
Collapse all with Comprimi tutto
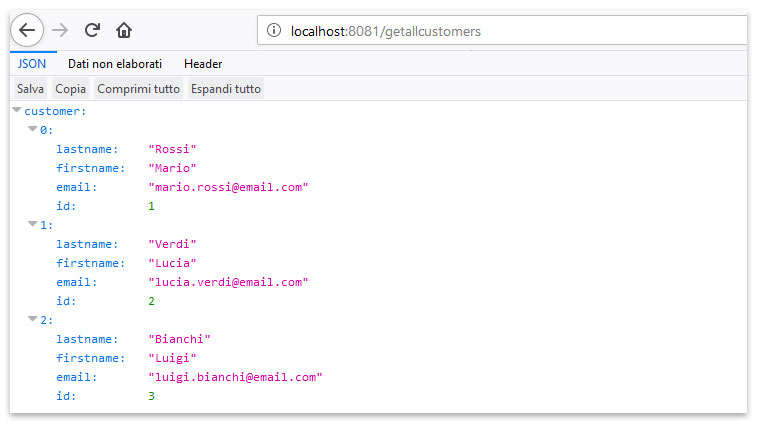point(139,89)
